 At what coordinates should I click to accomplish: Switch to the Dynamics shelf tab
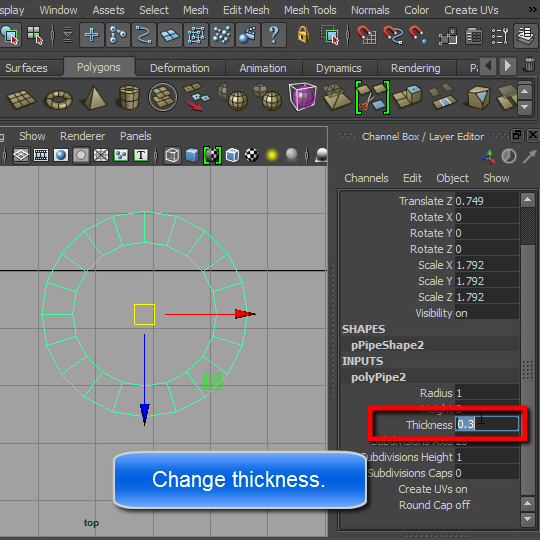tap(339, 68)
